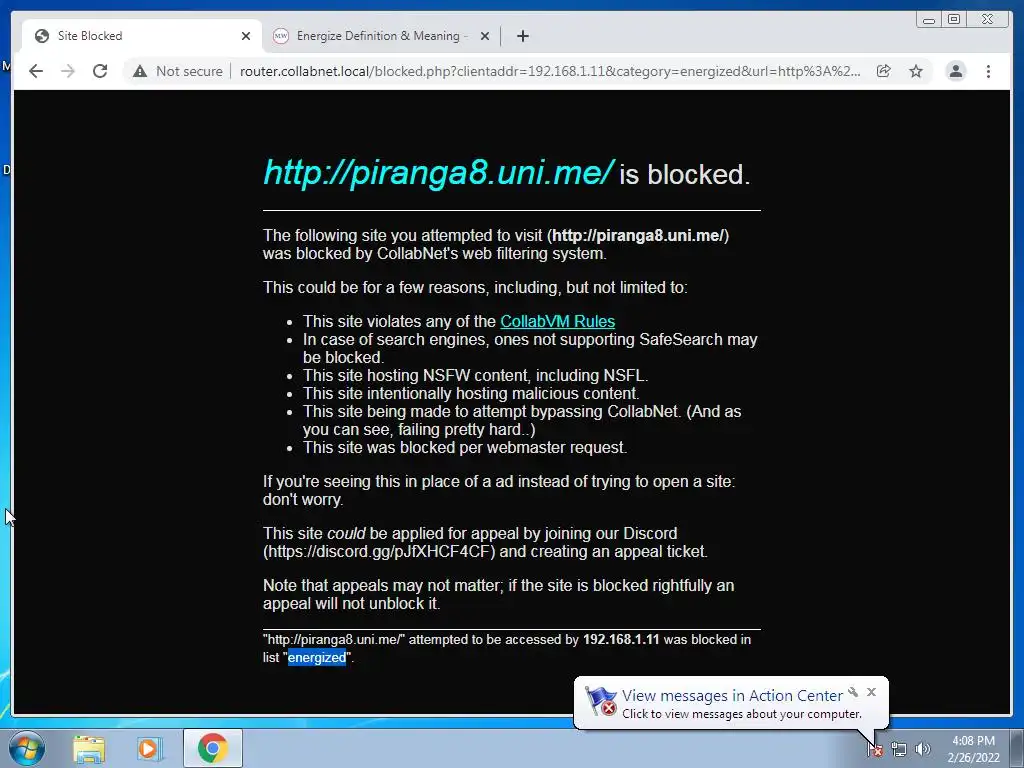This screenshot has width=1024, height=768.
Task: Click the highlighted word energized
Action: (317, 658)
